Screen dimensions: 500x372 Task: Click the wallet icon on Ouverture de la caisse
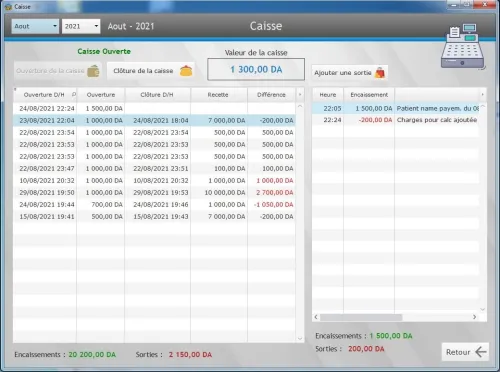93,71
